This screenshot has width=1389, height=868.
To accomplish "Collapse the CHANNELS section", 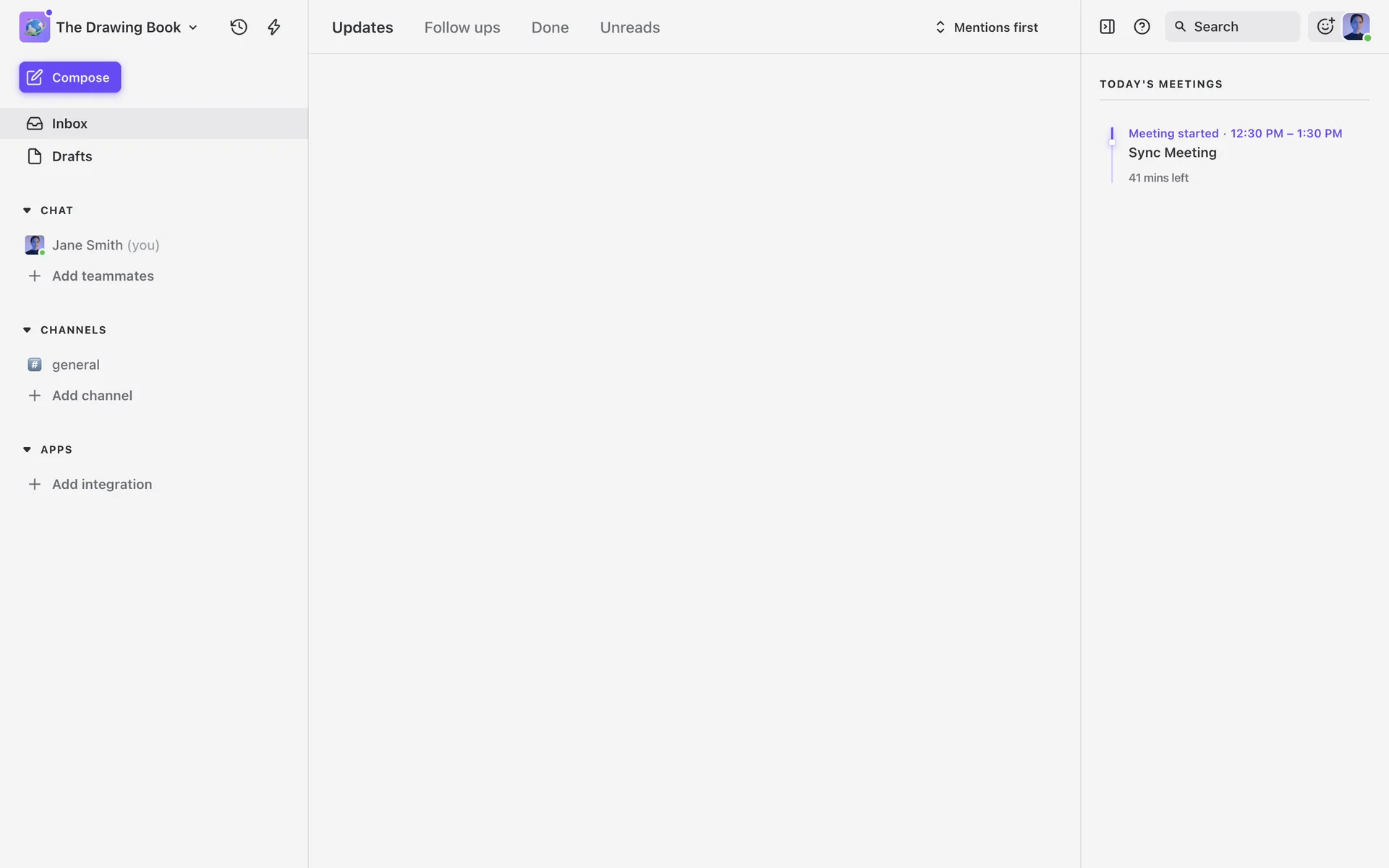I will pyautogui.click(x=27, y=330).
